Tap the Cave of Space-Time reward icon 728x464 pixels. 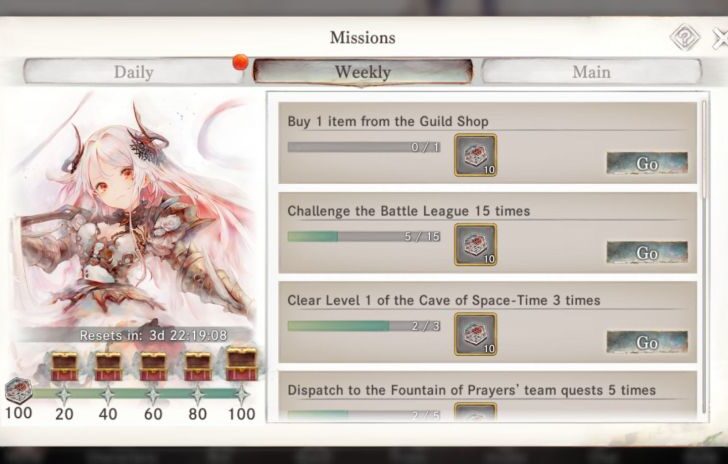click(x=475, y=334)
